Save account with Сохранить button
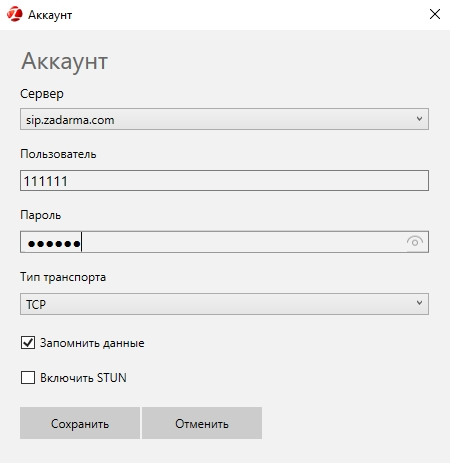The width and height of the screenshot is (450, 463). (80, 423)
